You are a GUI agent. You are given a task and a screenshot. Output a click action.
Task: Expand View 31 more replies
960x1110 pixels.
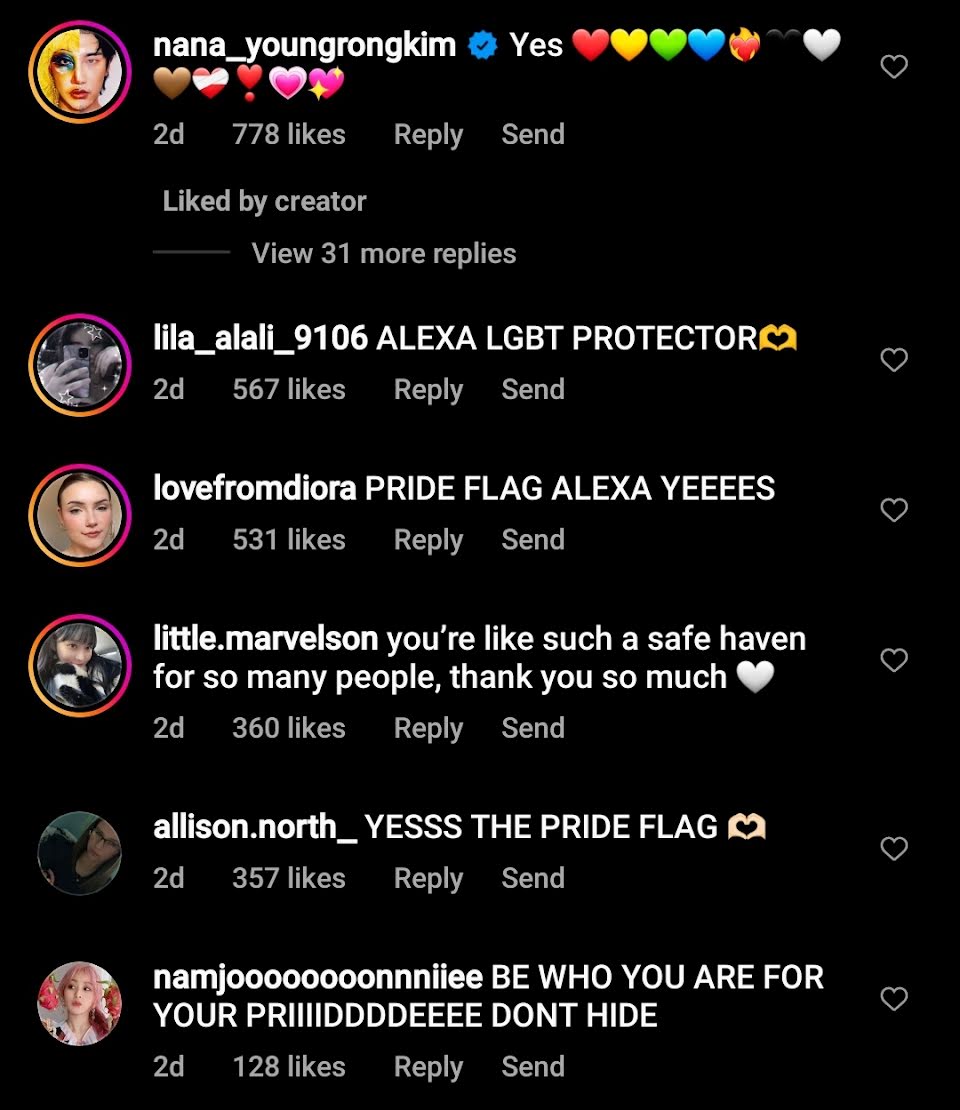pos(384,253)
